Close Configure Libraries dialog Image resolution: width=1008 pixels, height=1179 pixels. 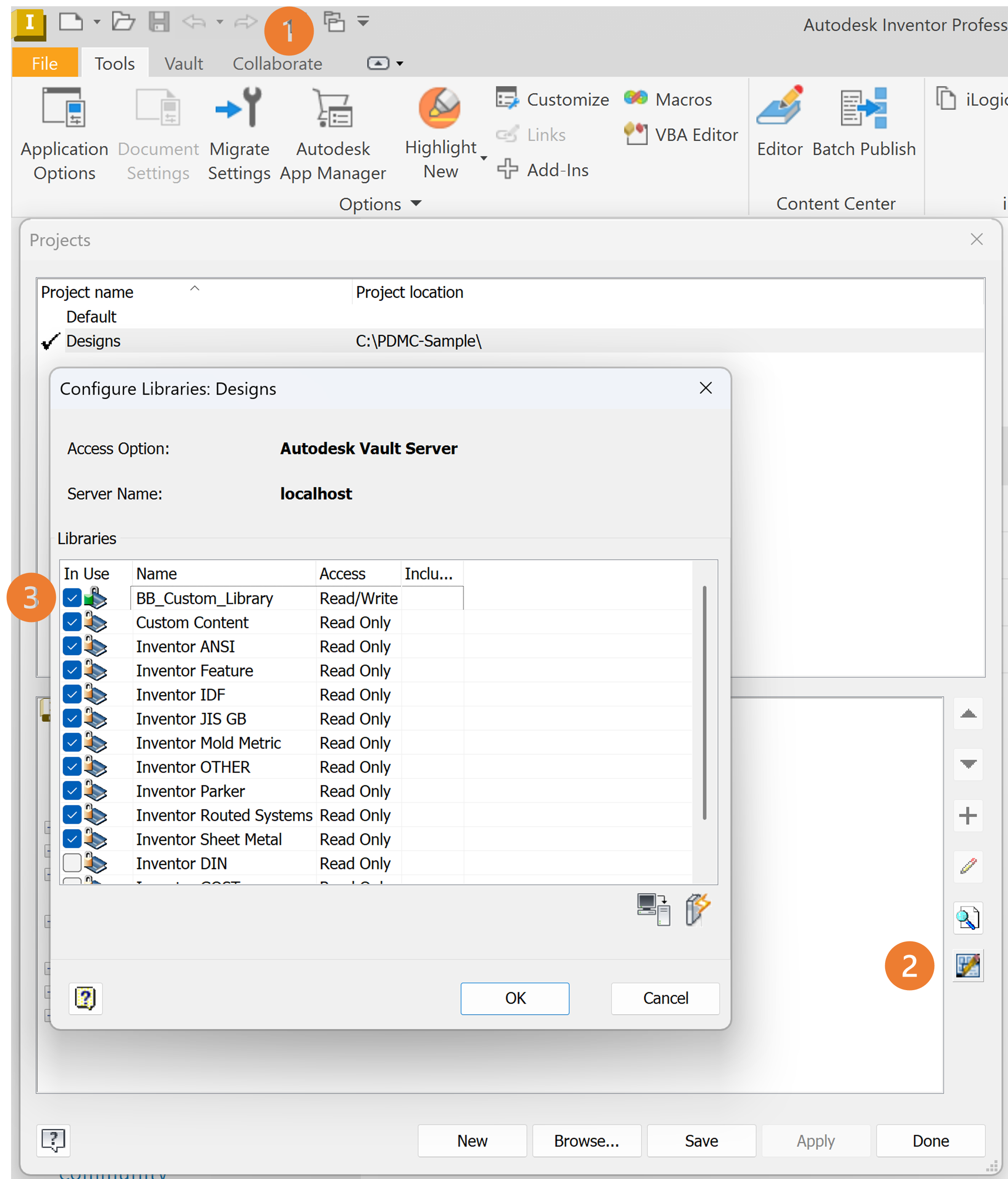705,388
